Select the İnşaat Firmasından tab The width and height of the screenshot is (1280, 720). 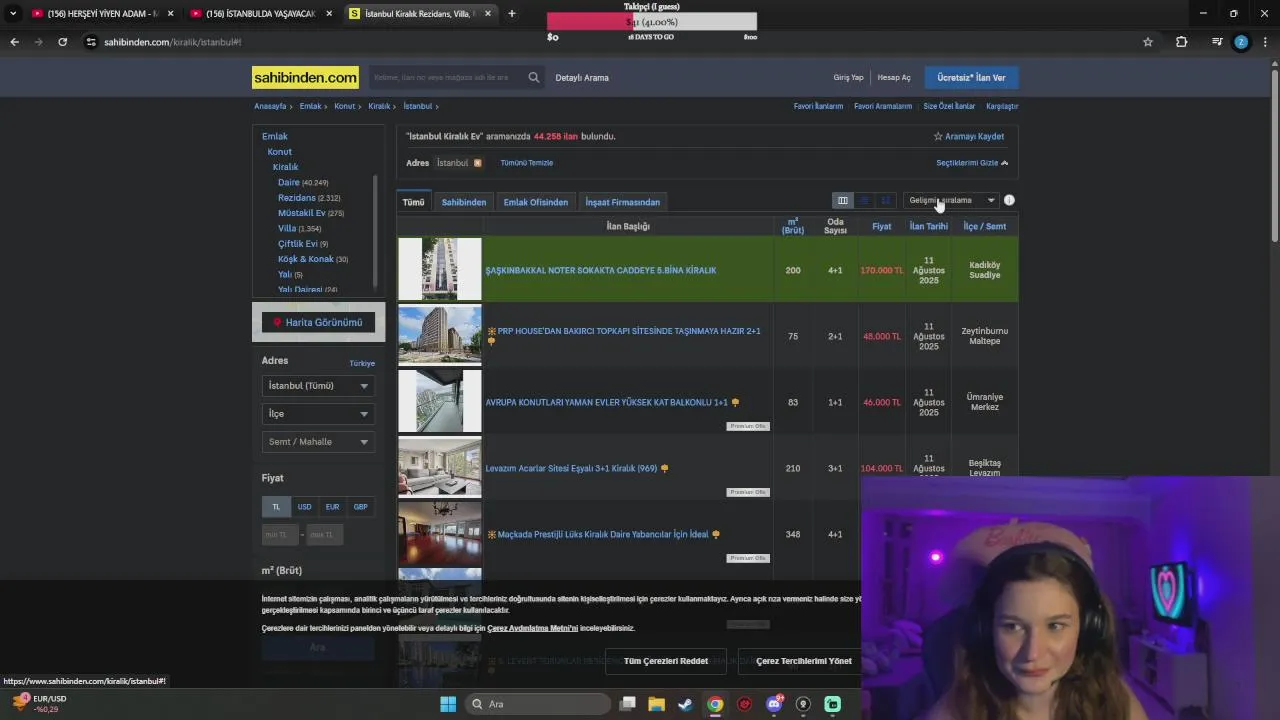(623, 202)
